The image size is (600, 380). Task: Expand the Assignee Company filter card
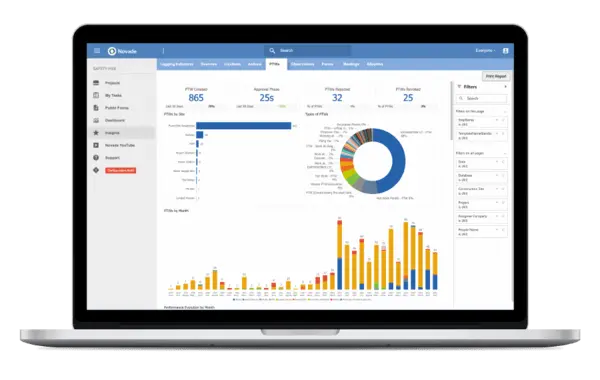coord(497,216)
